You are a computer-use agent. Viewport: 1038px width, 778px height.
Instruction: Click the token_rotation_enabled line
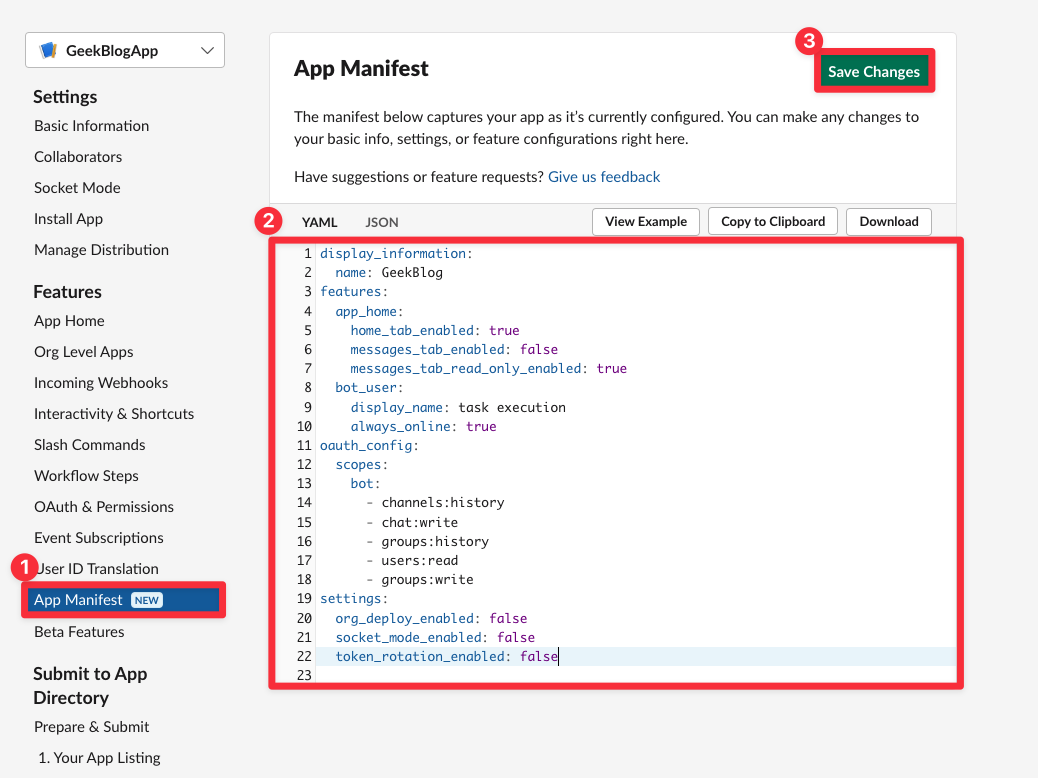(x=447, y=657)
